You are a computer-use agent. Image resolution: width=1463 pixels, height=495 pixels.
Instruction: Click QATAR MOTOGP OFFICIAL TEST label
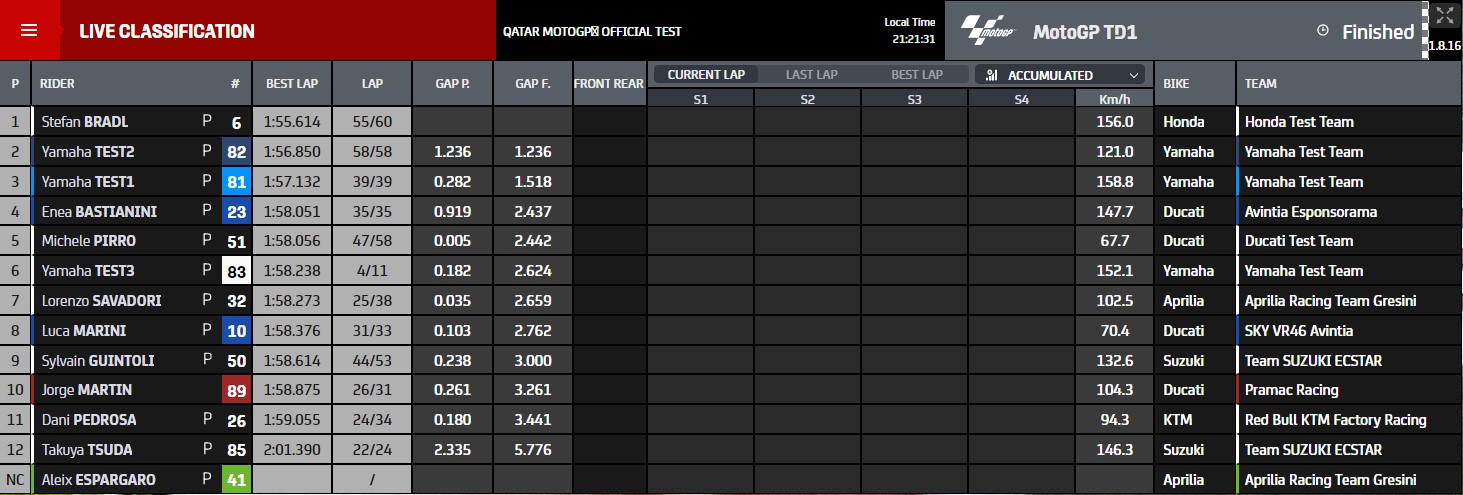tap(592, 31)
